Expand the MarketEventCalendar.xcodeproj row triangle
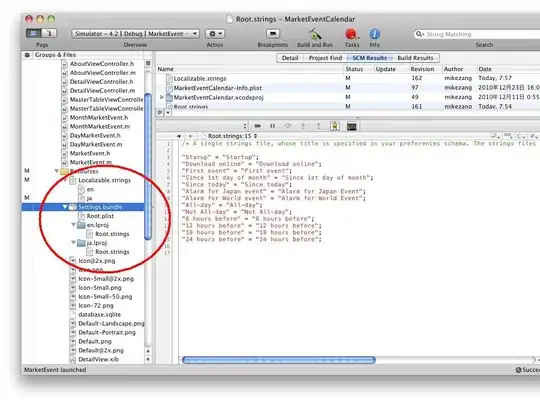Viewport: 540px width, 404px height. tap(162, 97)
